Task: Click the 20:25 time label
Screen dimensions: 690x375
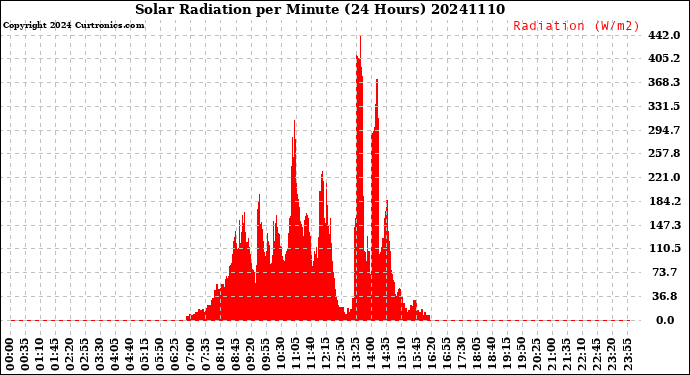Action: (x=536, y=355)
